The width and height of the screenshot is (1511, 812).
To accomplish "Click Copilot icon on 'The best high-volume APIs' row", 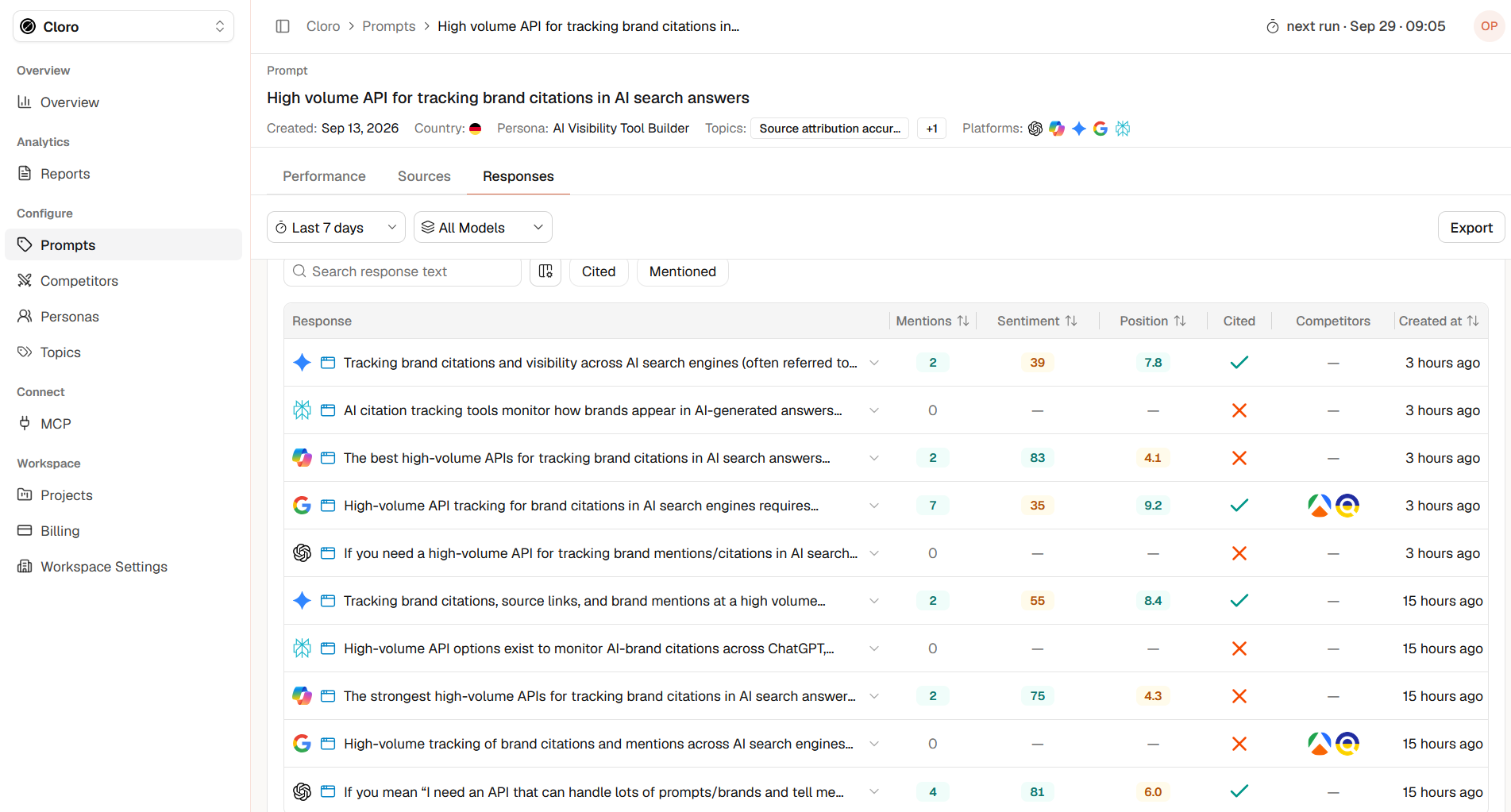I will click(x=302, y=458).
